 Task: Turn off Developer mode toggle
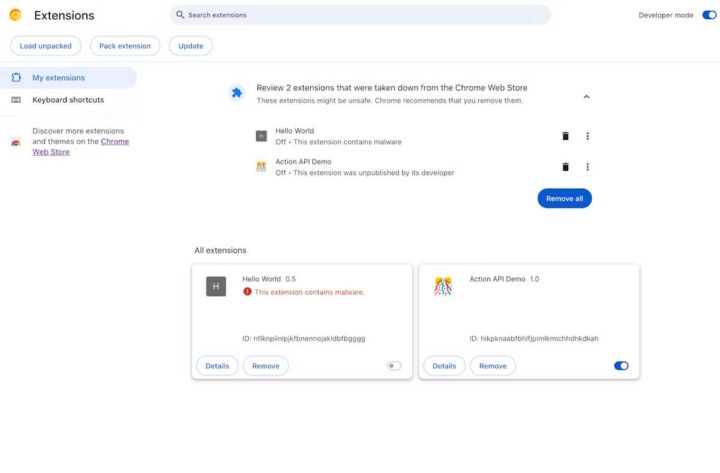pos(709,15)
